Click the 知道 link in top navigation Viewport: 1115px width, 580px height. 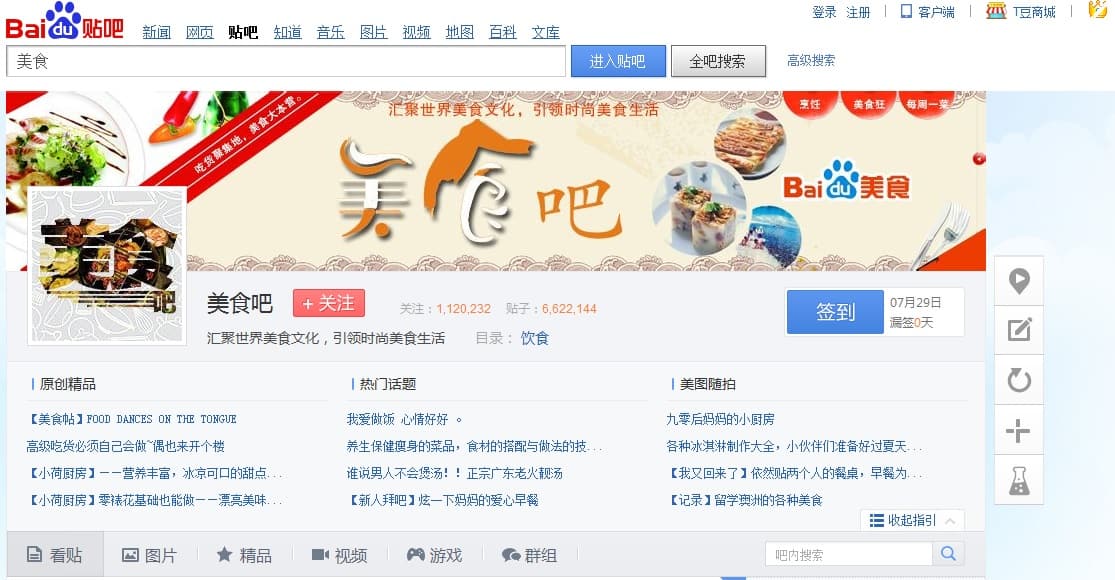(287, 32)
